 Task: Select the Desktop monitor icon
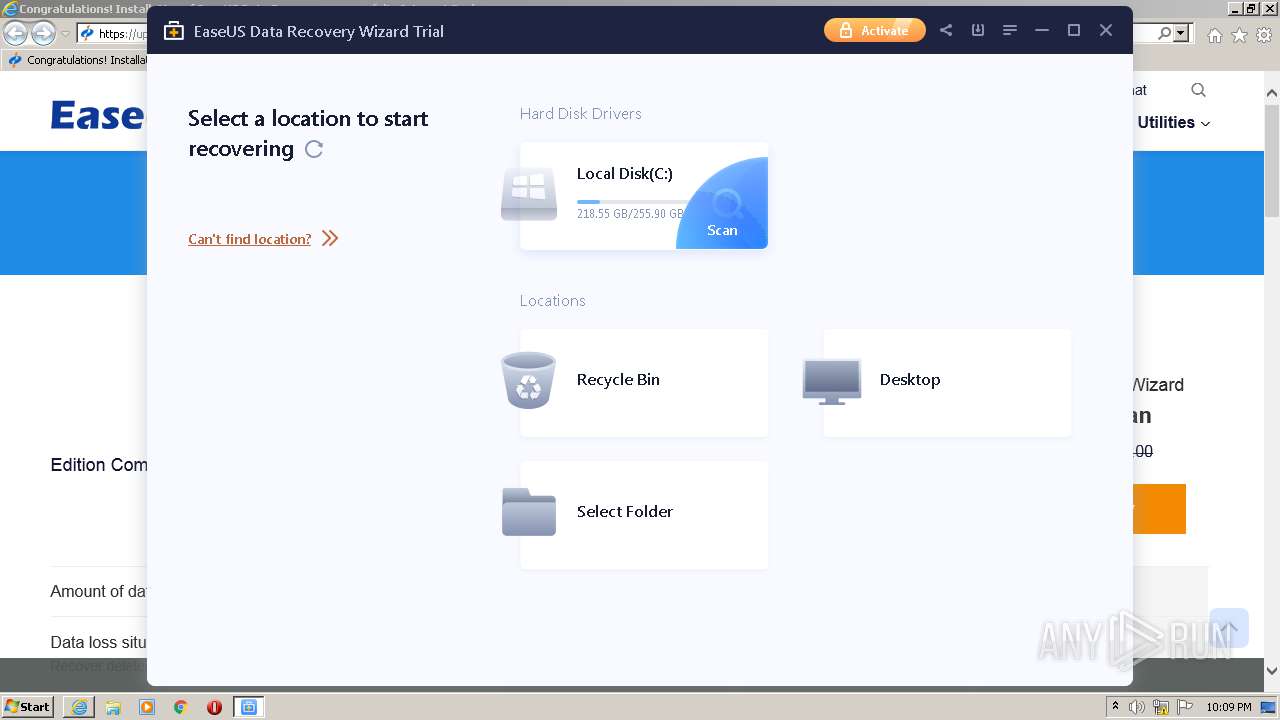(832, 381)
